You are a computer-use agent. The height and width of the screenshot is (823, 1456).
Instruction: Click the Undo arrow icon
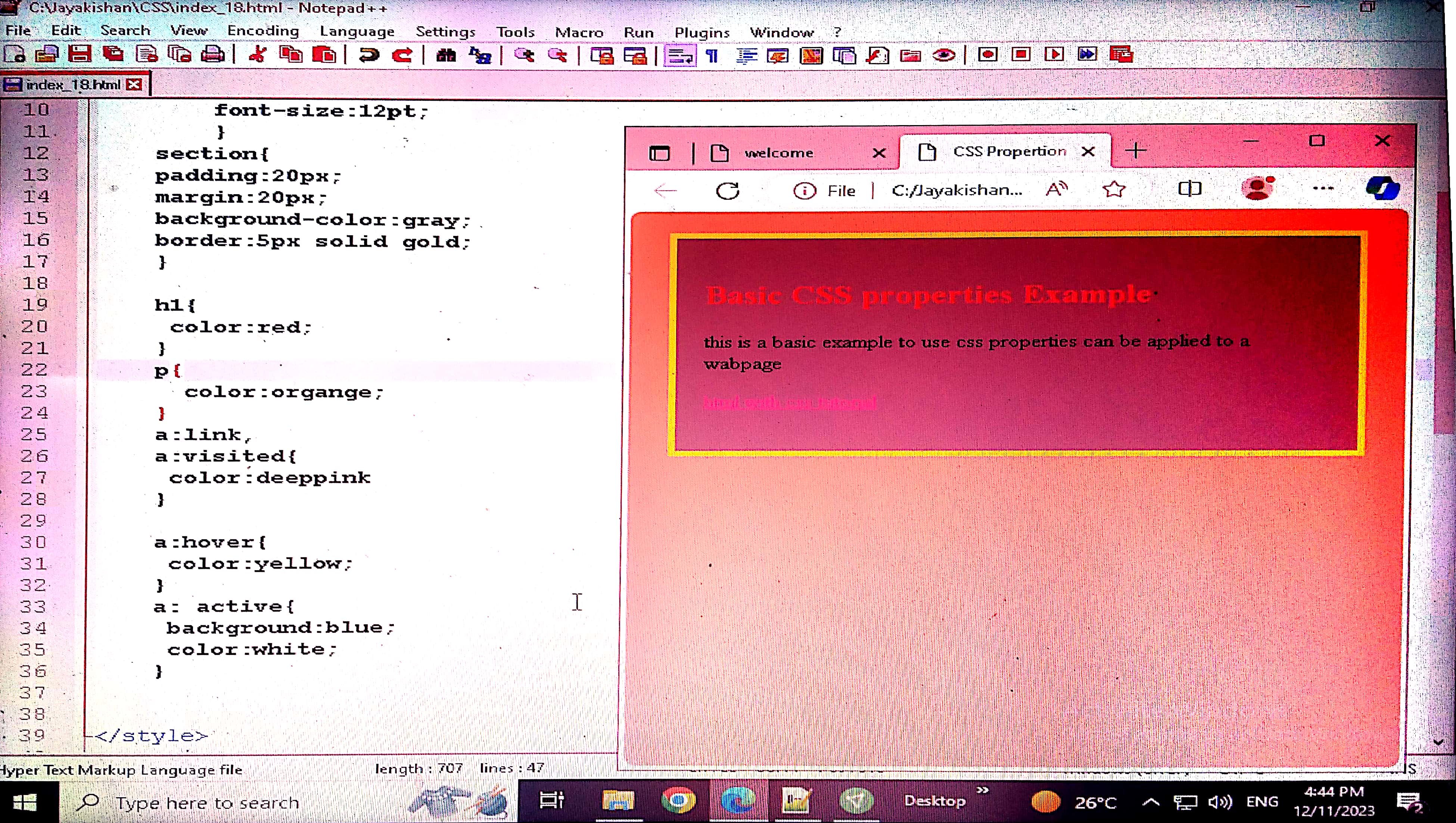tap(369, 55)
